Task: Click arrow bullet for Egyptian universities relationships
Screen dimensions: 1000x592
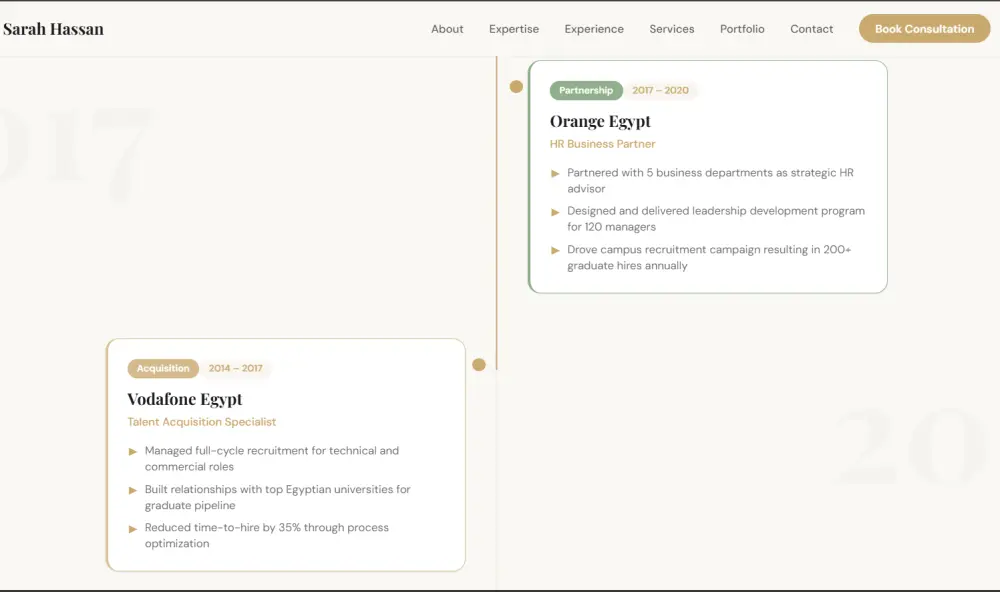Action: pos(133,490)
